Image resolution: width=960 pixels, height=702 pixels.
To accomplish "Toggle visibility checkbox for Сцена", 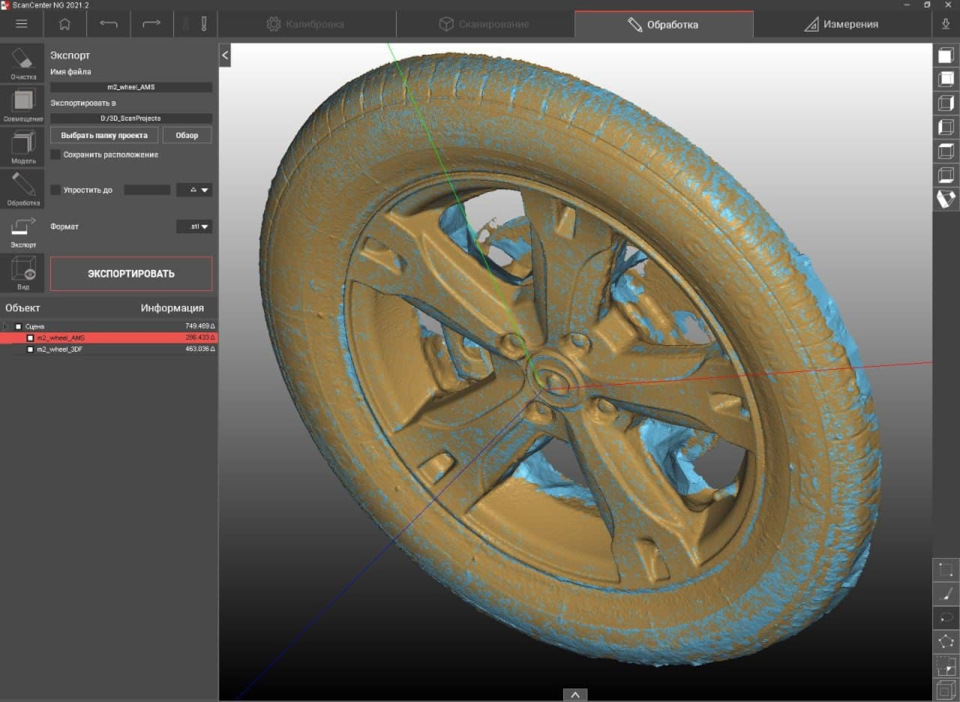I will (18, 326).
